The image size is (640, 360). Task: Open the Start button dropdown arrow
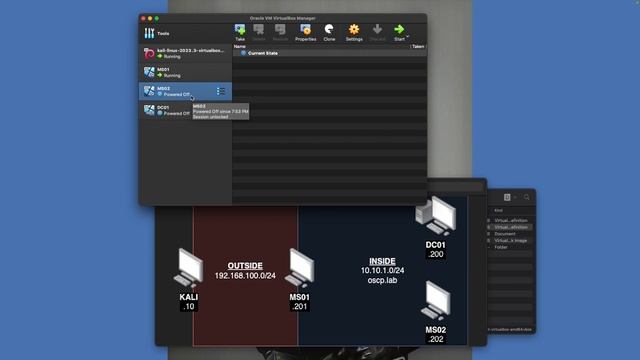point(407,37)
